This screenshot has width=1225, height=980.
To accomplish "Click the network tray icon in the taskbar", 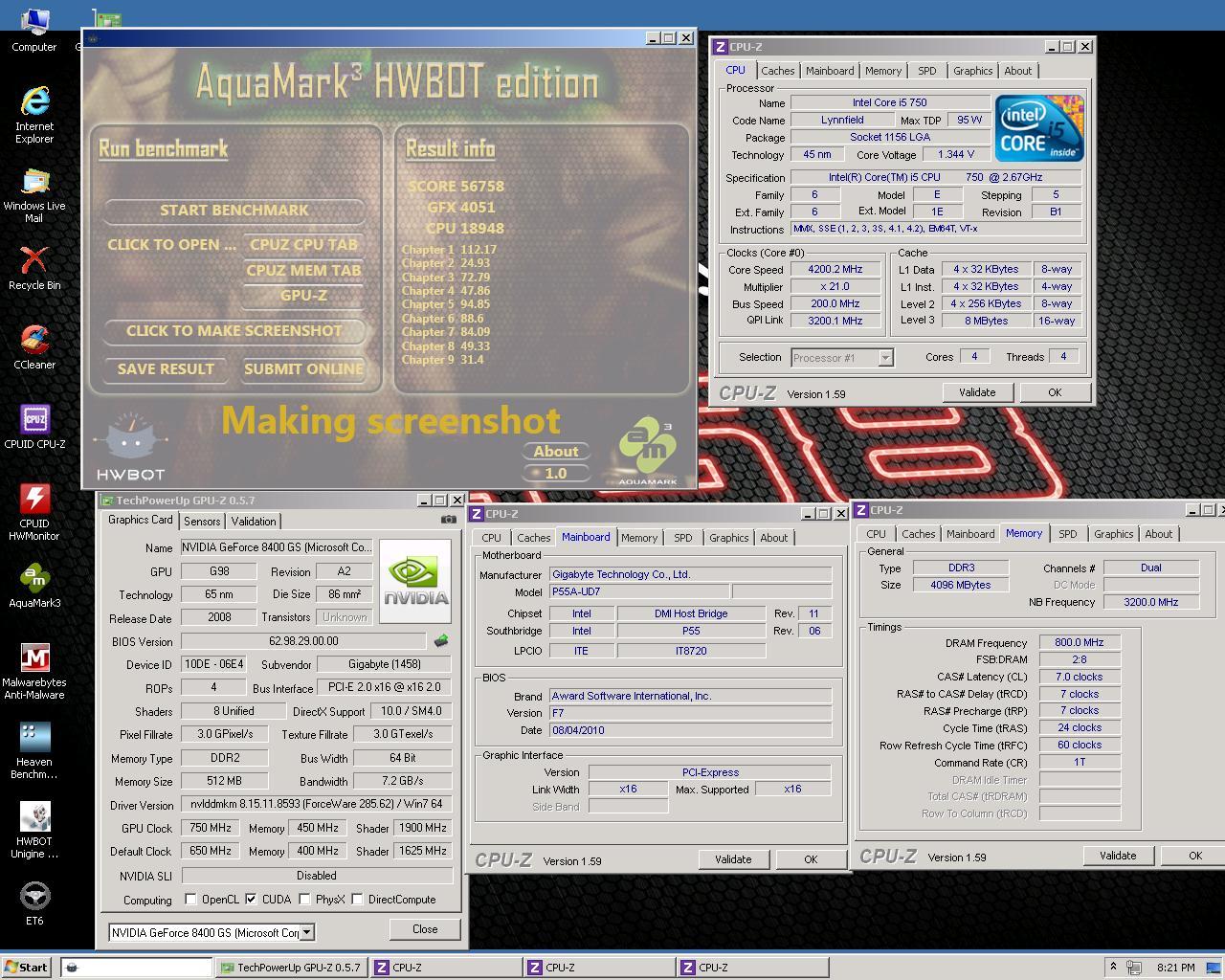I will pos(1134,968).
